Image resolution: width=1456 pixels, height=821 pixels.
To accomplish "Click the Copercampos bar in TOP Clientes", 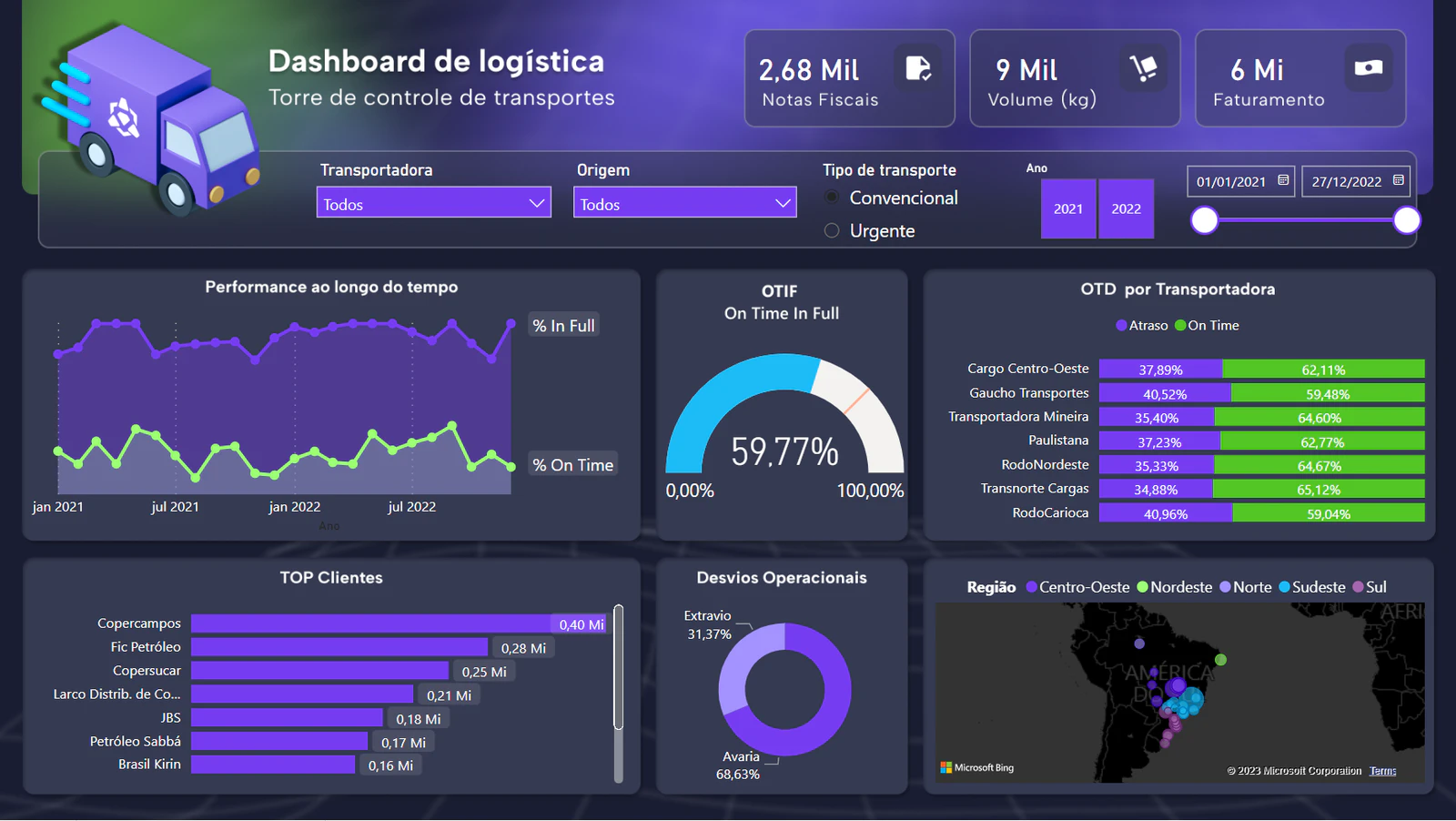I will [x=399, y=623].
